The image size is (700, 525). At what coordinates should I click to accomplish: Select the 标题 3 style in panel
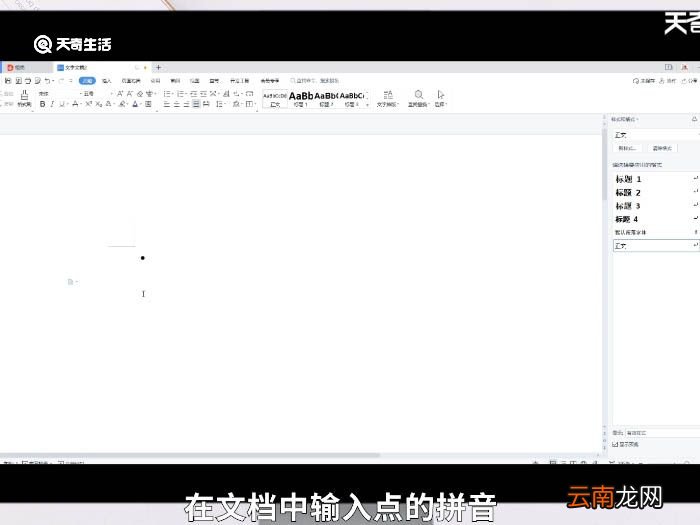coord(655,206)
